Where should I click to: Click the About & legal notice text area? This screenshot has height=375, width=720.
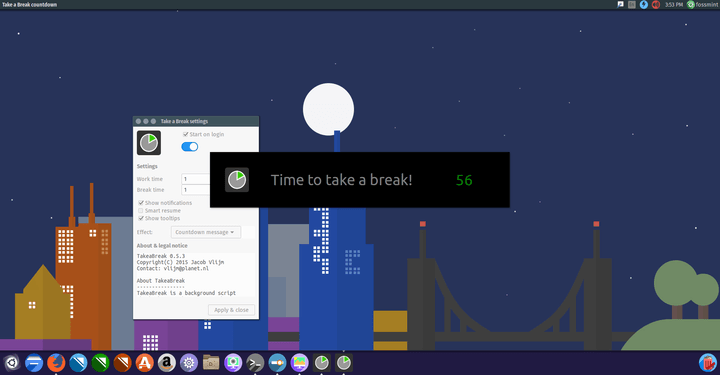pyautogui.click(x=196, y=275)
